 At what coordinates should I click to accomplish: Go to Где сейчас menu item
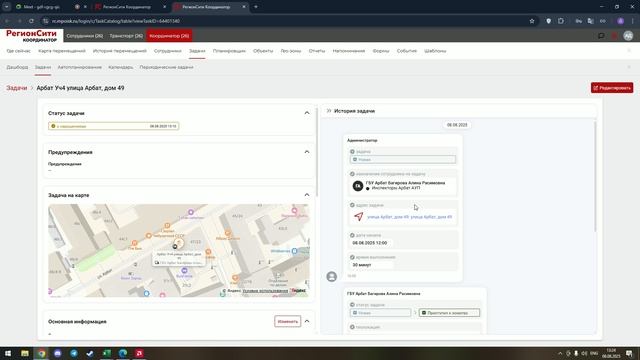point(18,51)
